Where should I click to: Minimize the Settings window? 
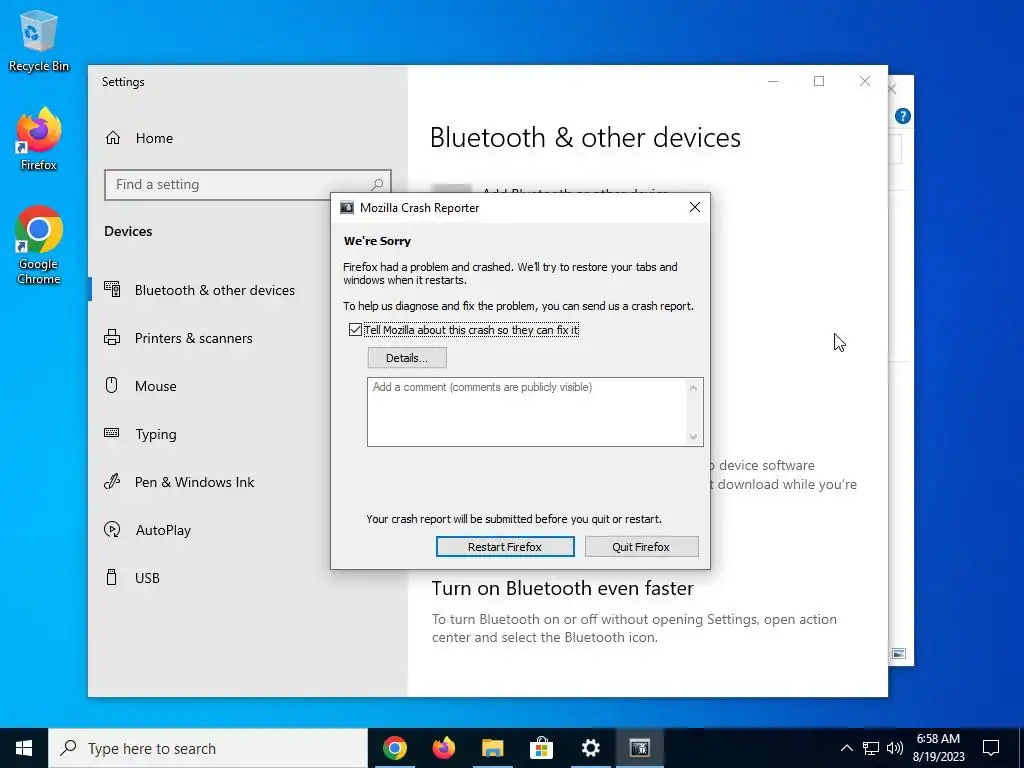coord(773,81)
